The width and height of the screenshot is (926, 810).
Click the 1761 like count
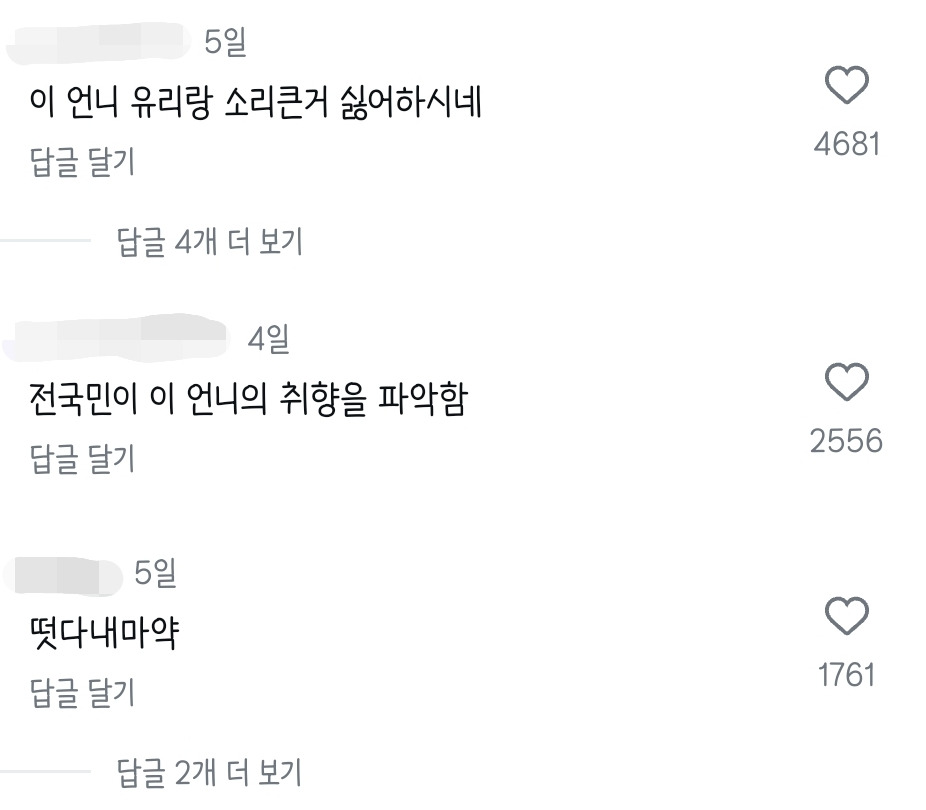(847, 675)
